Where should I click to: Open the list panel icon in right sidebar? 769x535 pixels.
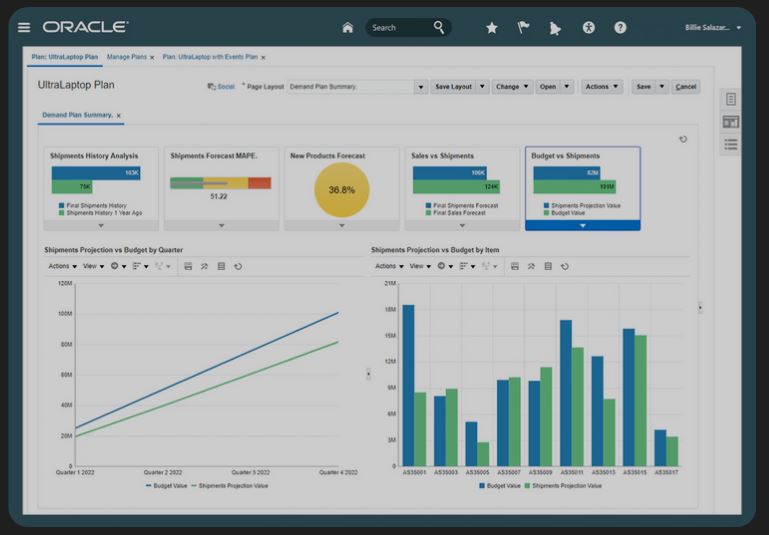pos(731,145)
